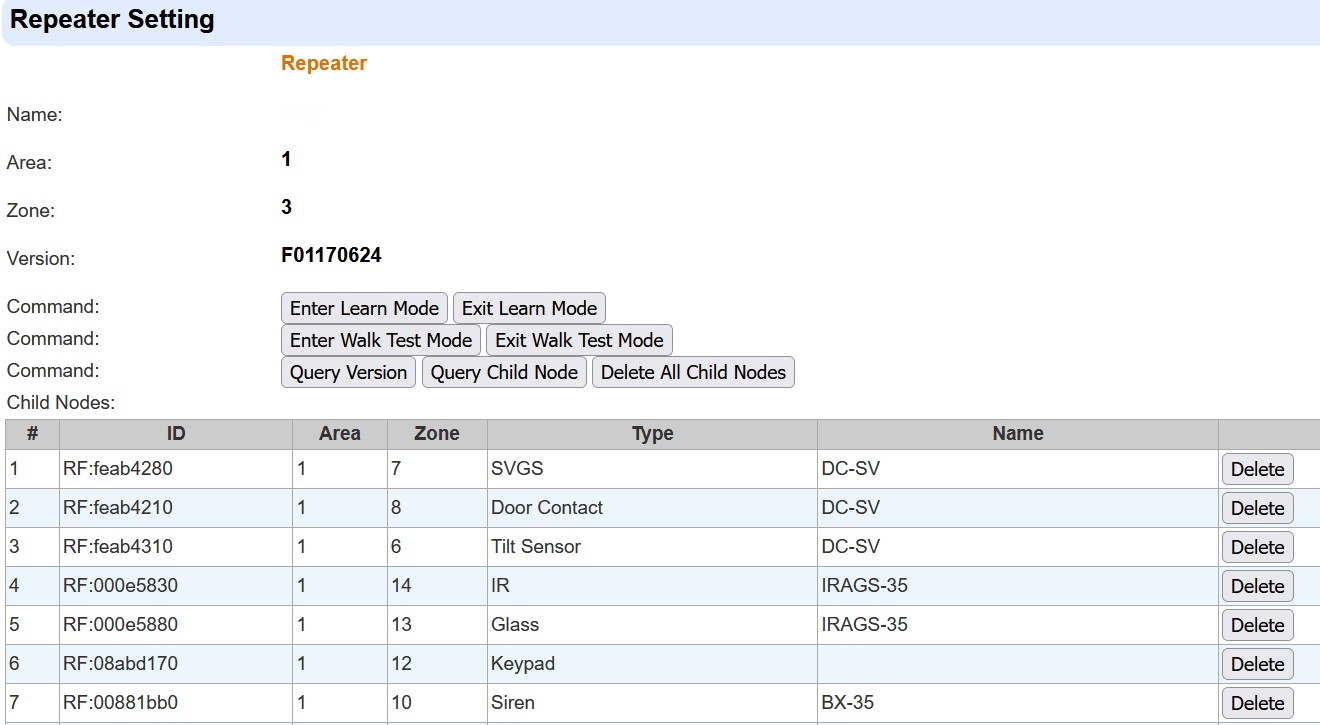Click the Enter Learn Mode button
The height and width of the screenshot is (725, 1320).
(x=364, y=308)
